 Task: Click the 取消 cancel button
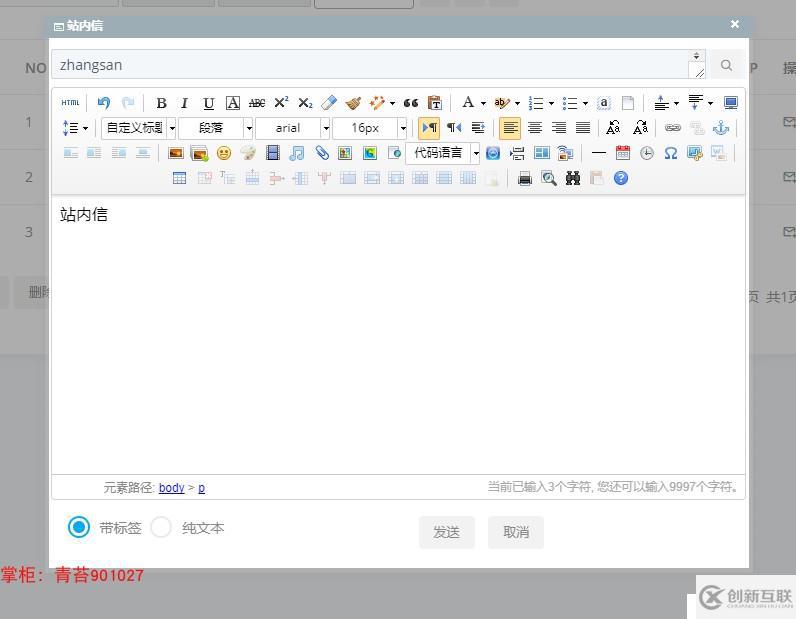516,532
